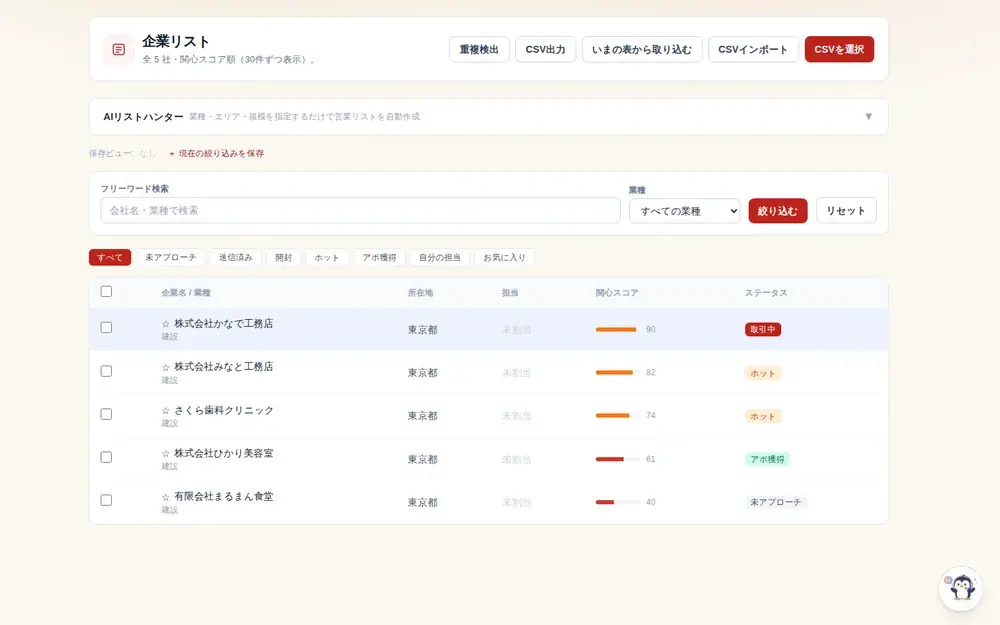1000x625 pixels.
Task: Click the ステータス column header
Action: click(766, 293)
